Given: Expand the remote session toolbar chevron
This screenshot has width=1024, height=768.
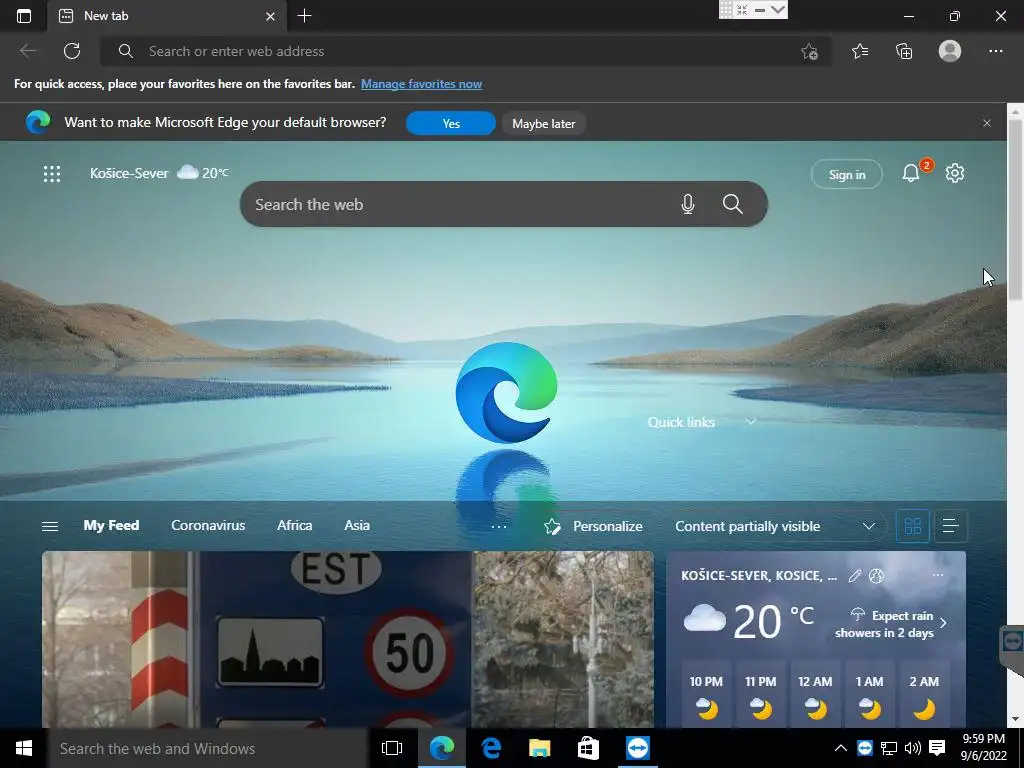Looking at the screenshot, I should coord(778,10).
